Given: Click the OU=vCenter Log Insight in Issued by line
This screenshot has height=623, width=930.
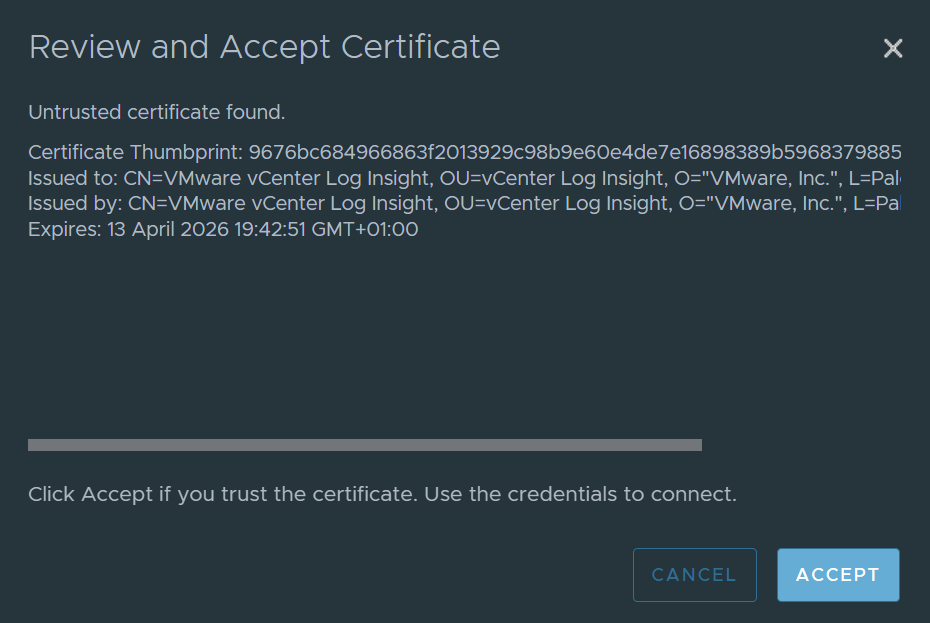Looking at the screenshot, I should click(558, 204).
